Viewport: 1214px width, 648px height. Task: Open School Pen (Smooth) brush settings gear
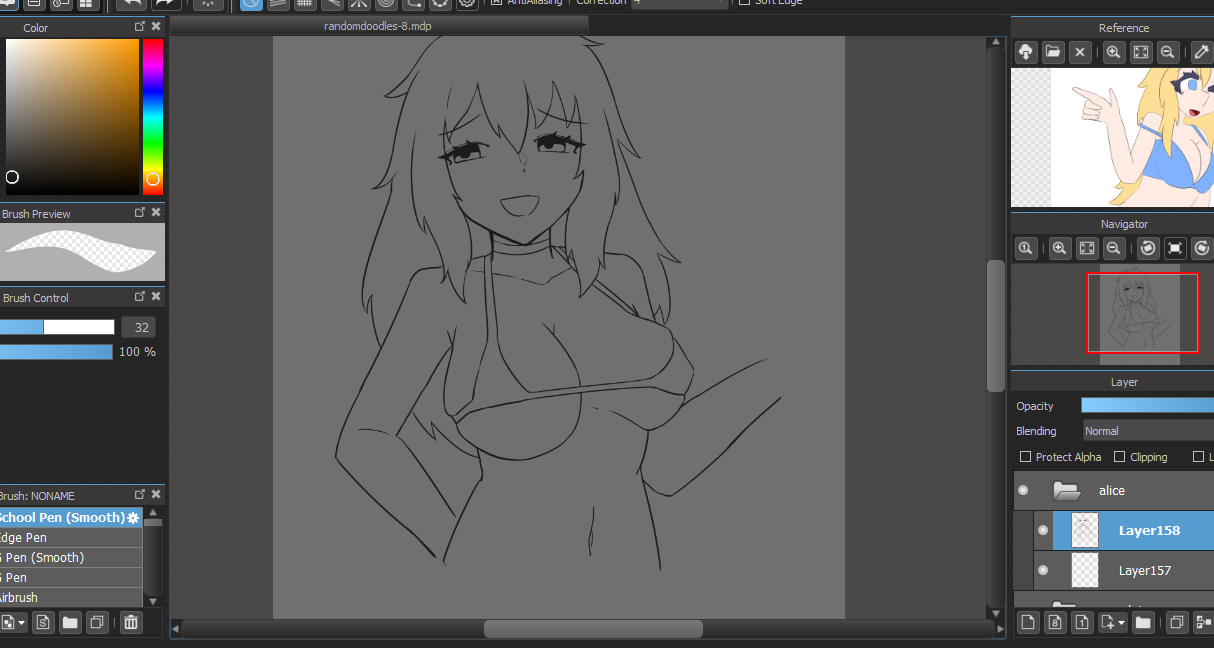tap(133, 518)
